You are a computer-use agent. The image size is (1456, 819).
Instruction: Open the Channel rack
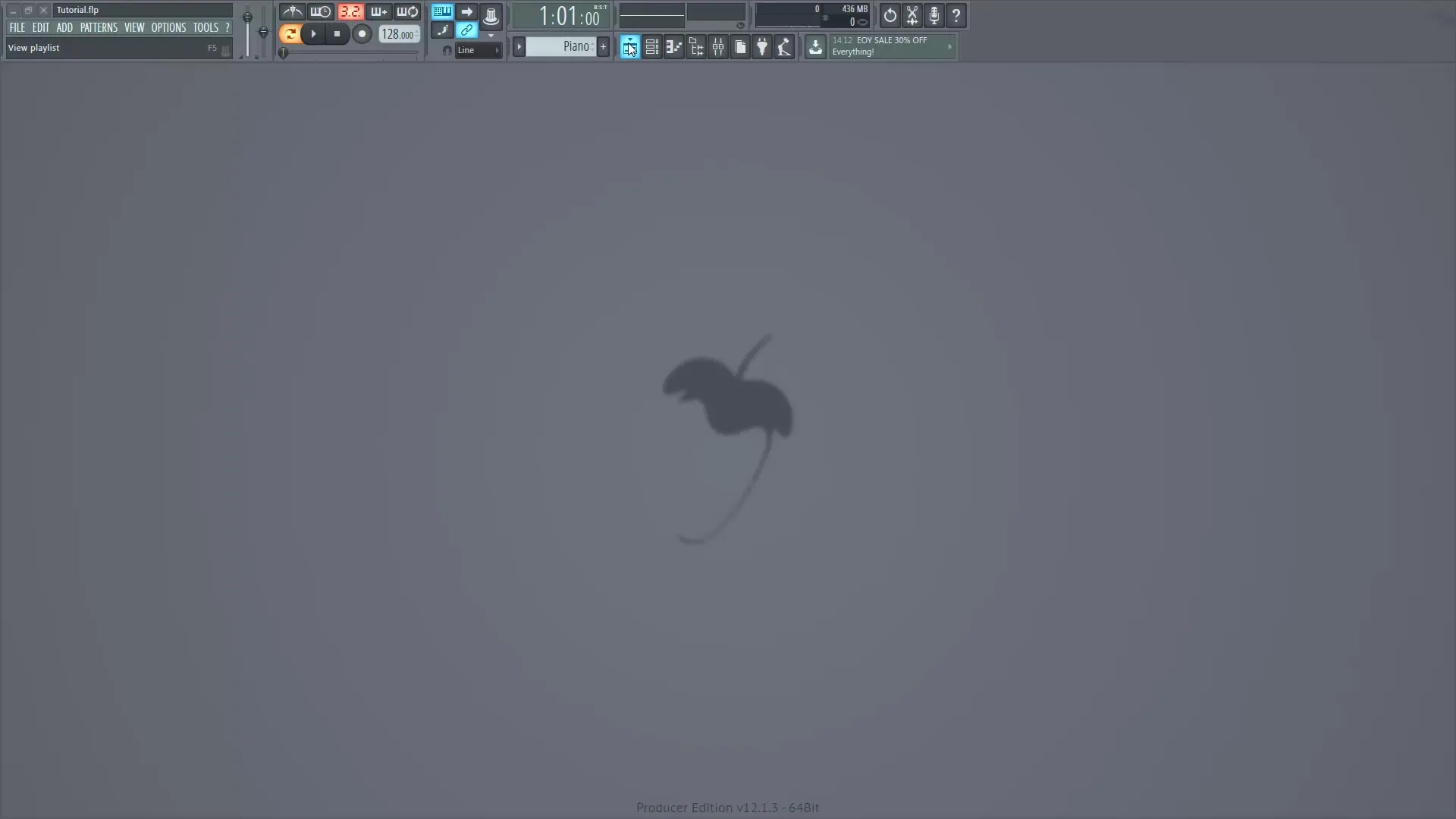[651, 46]
